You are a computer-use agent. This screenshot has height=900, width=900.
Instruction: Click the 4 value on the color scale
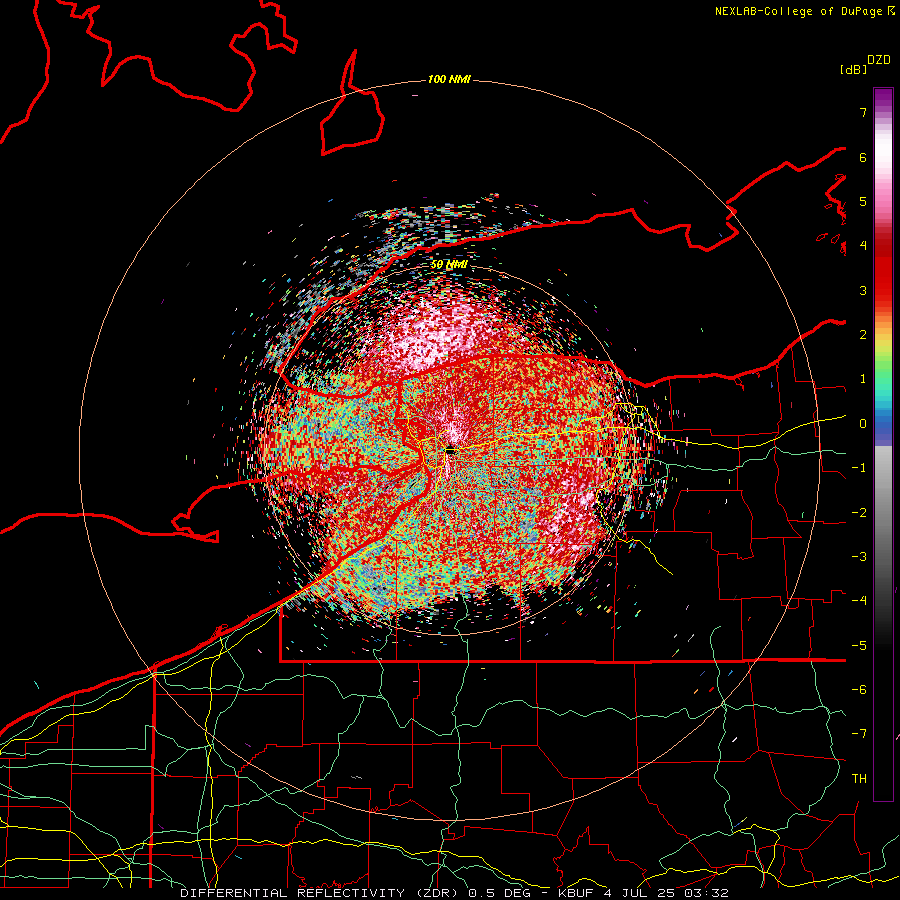pyautogui.click(x=863, y=246)
